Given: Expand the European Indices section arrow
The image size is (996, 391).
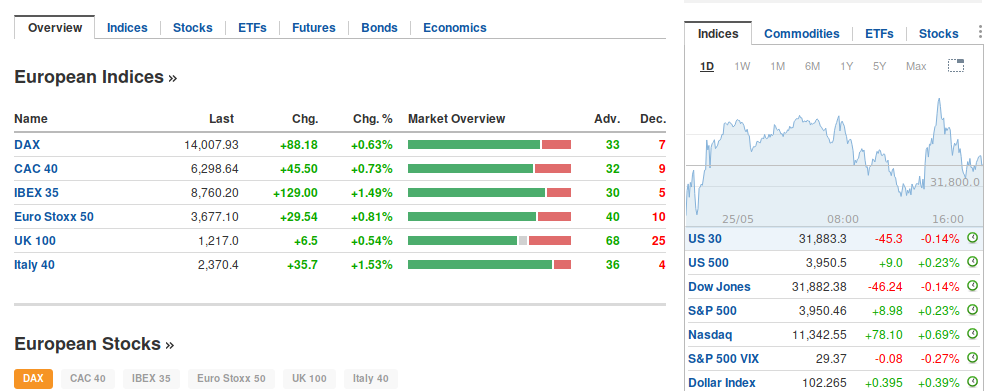Looking at the screenshot, I should coord(172,78).
